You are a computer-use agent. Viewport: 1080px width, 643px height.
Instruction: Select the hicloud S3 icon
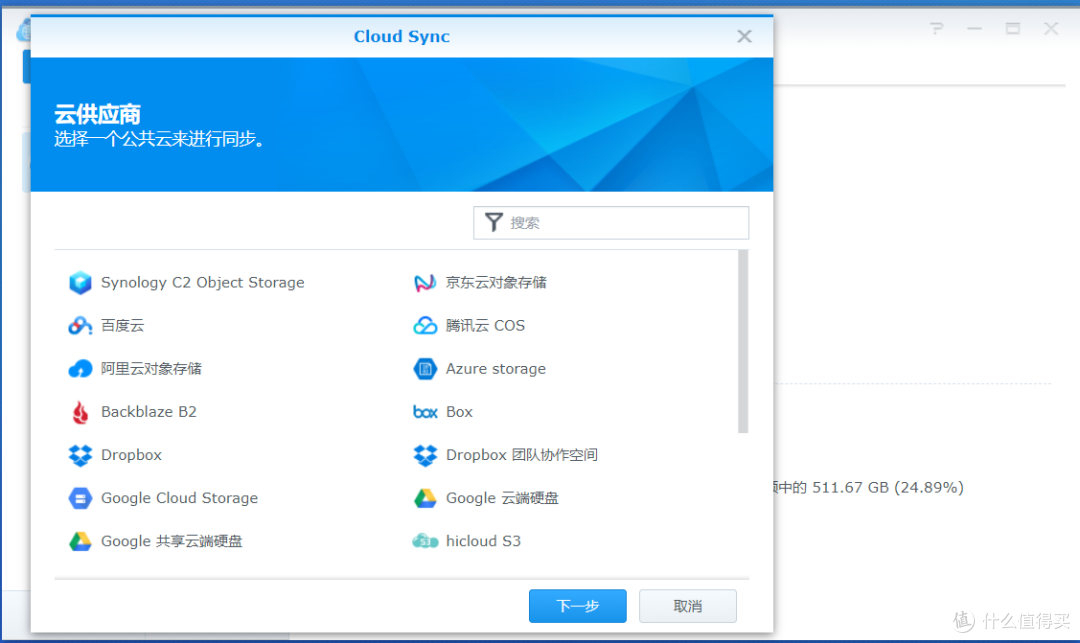pyautogui.click(x=425, y=541)
